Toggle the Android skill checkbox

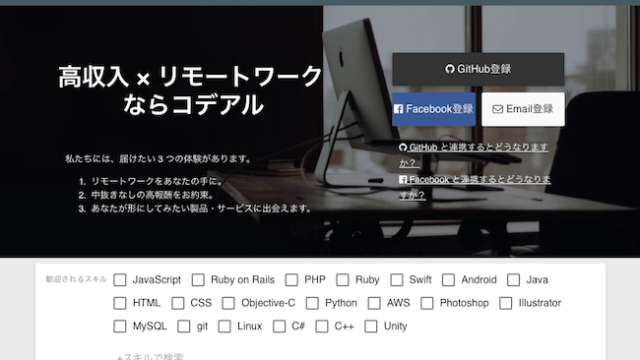pyautogui.click(x=448, y=280)
